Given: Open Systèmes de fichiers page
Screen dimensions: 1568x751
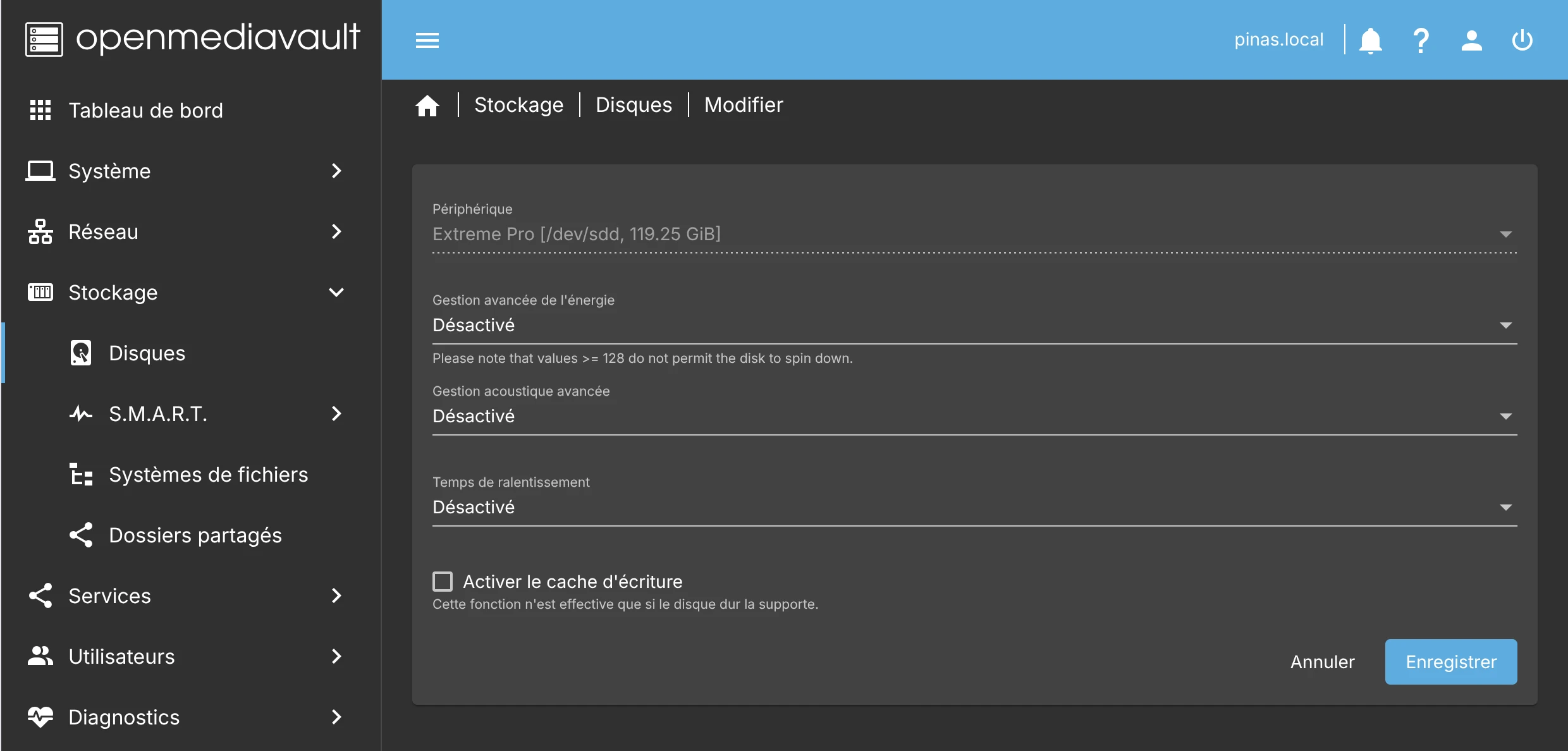Looking at the screenshot, I should point(191,474).
